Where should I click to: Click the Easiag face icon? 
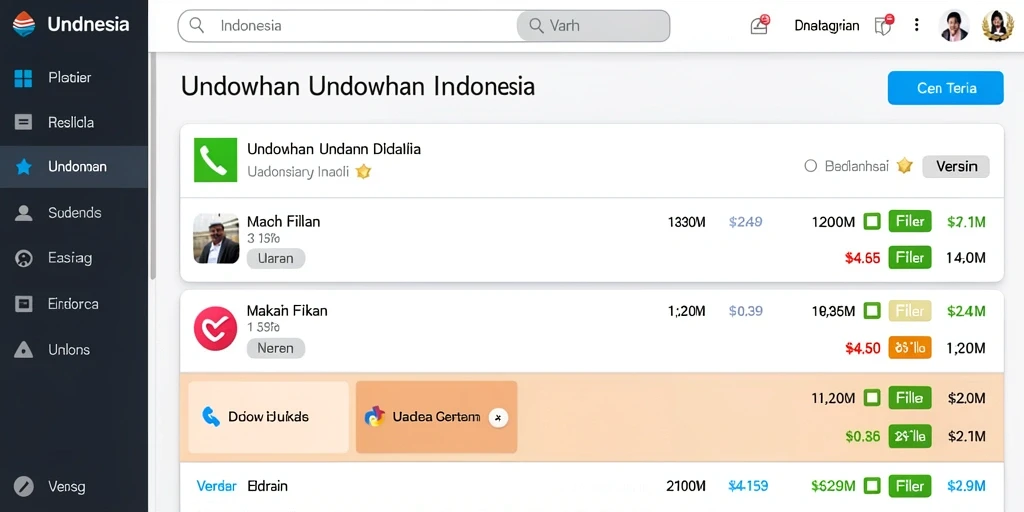pyautogui.click(x=24, y=259)
